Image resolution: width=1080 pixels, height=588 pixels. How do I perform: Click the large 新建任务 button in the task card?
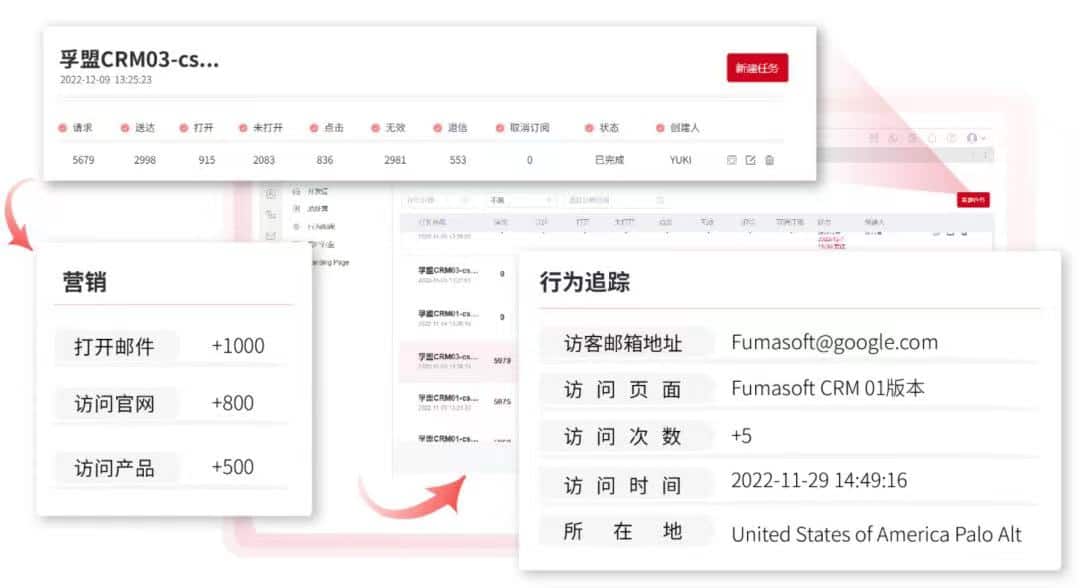pos(757,68)
